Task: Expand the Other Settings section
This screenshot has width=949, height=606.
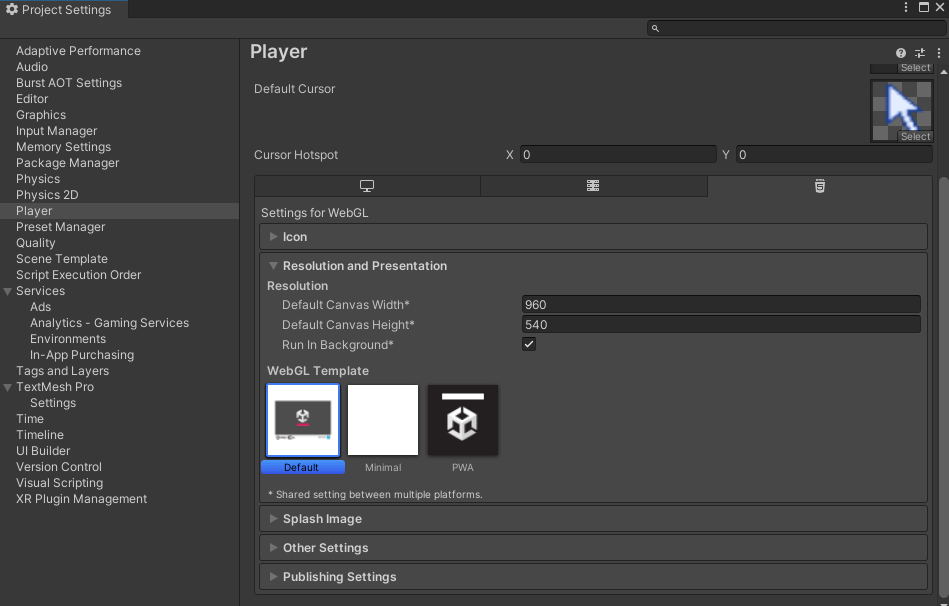Action: [x=593, y=548]
